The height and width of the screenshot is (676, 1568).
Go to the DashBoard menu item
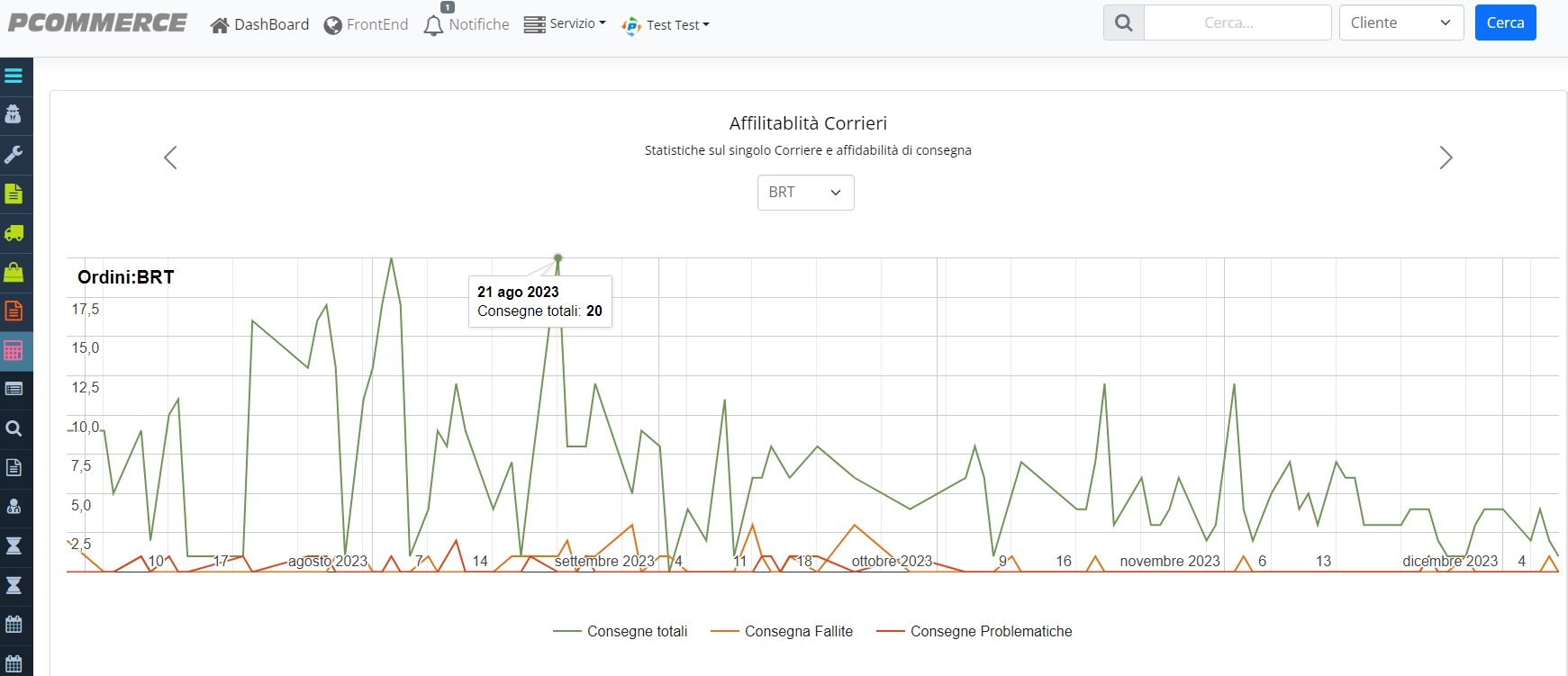pyautogui.click(x=259, y=24)
